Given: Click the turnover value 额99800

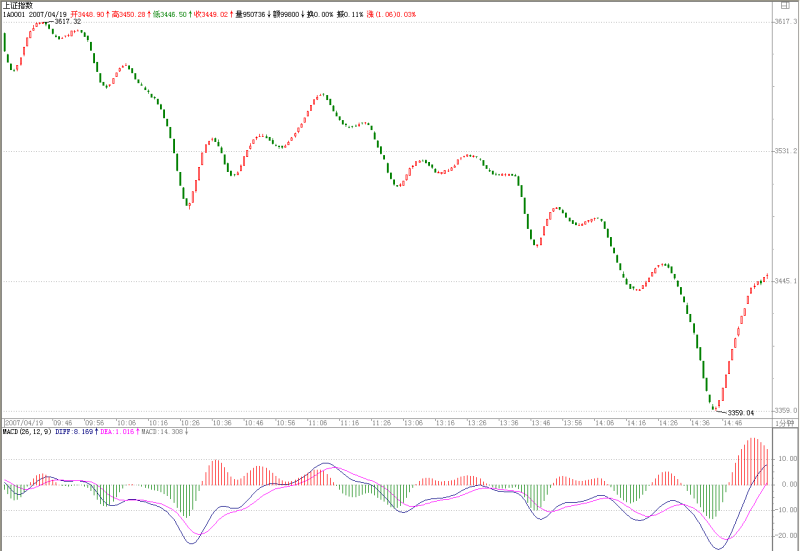Looking at the screenshot, I should tap(288, 14).
